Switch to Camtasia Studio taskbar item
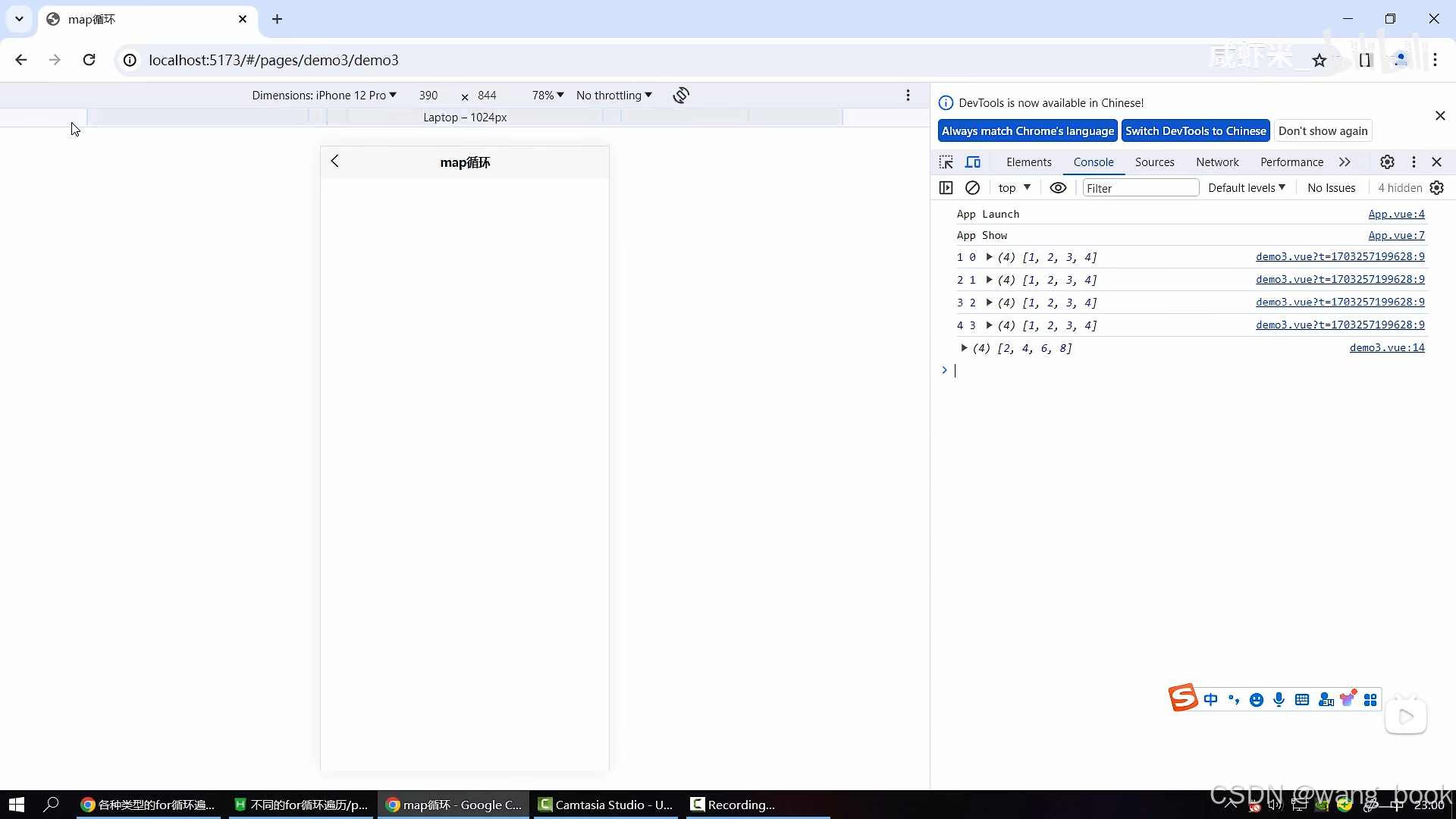 pos(605,805)
